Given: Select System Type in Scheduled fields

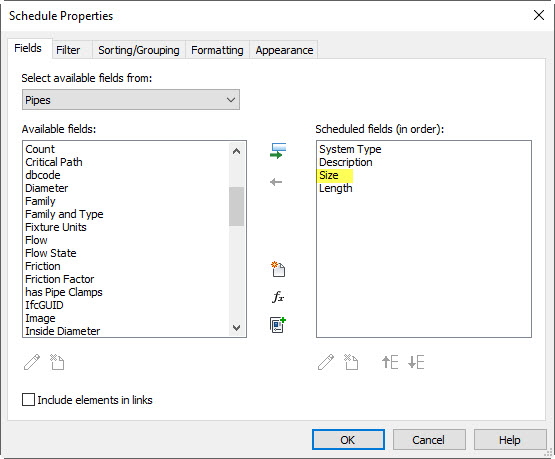Looking at the screenshot, I should point(350,149).
